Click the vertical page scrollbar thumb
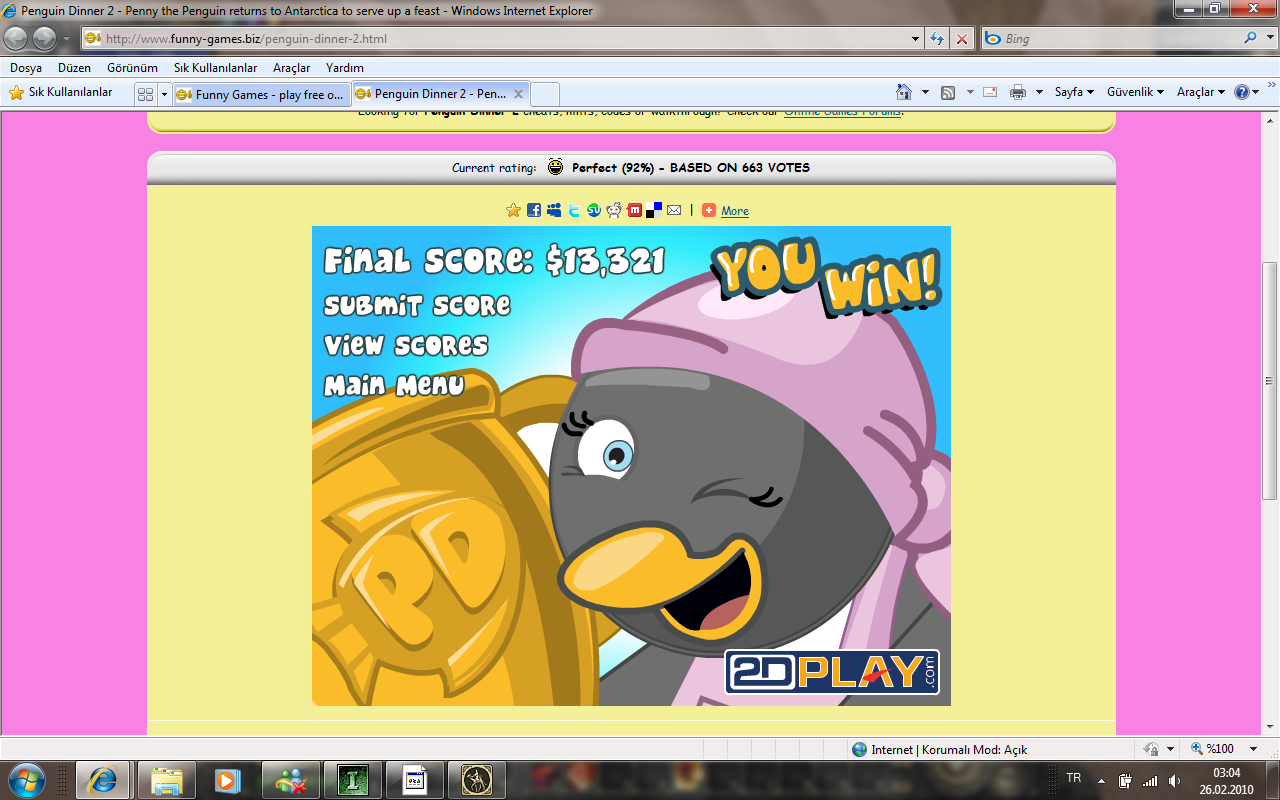The height and width of the screenshot is (800, 1280). 1271,380
